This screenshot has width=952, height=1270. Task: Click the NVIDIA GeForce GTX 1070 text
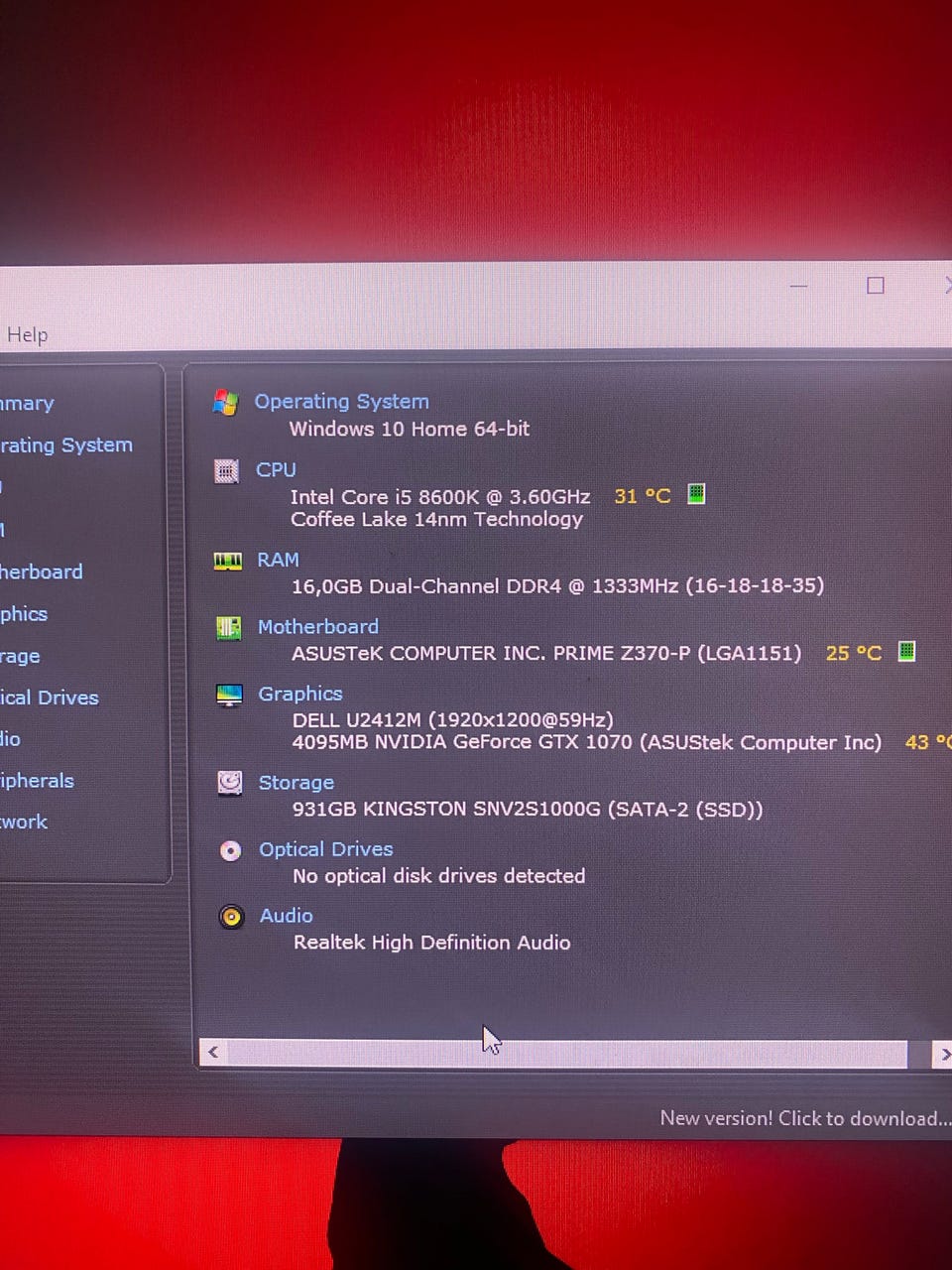tap(586, 742)
